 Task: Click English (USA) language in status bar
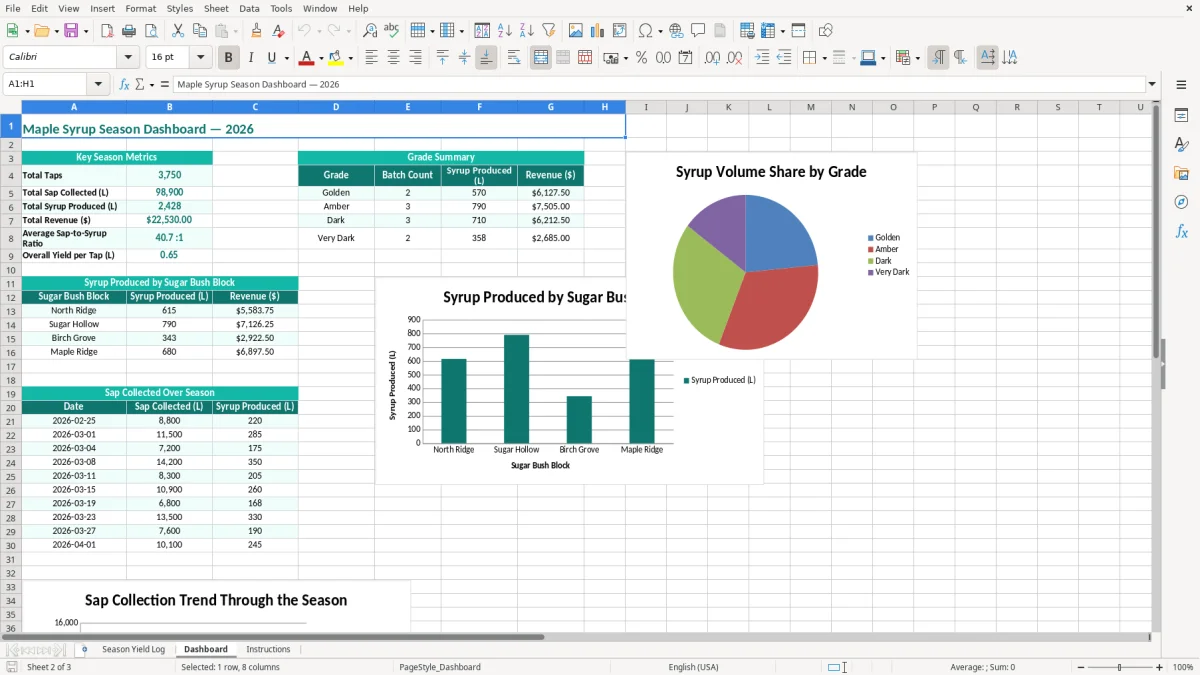click(x=693, y=667)
